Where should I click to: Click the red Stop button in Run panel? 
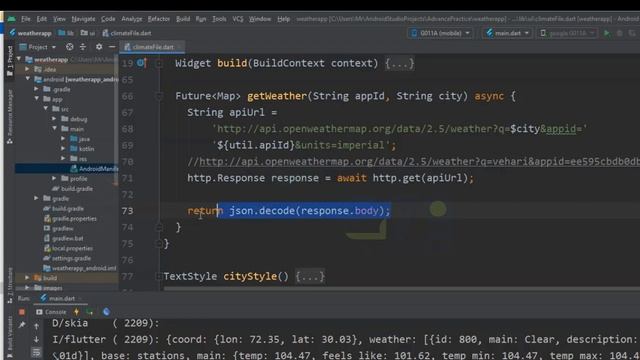22,312
